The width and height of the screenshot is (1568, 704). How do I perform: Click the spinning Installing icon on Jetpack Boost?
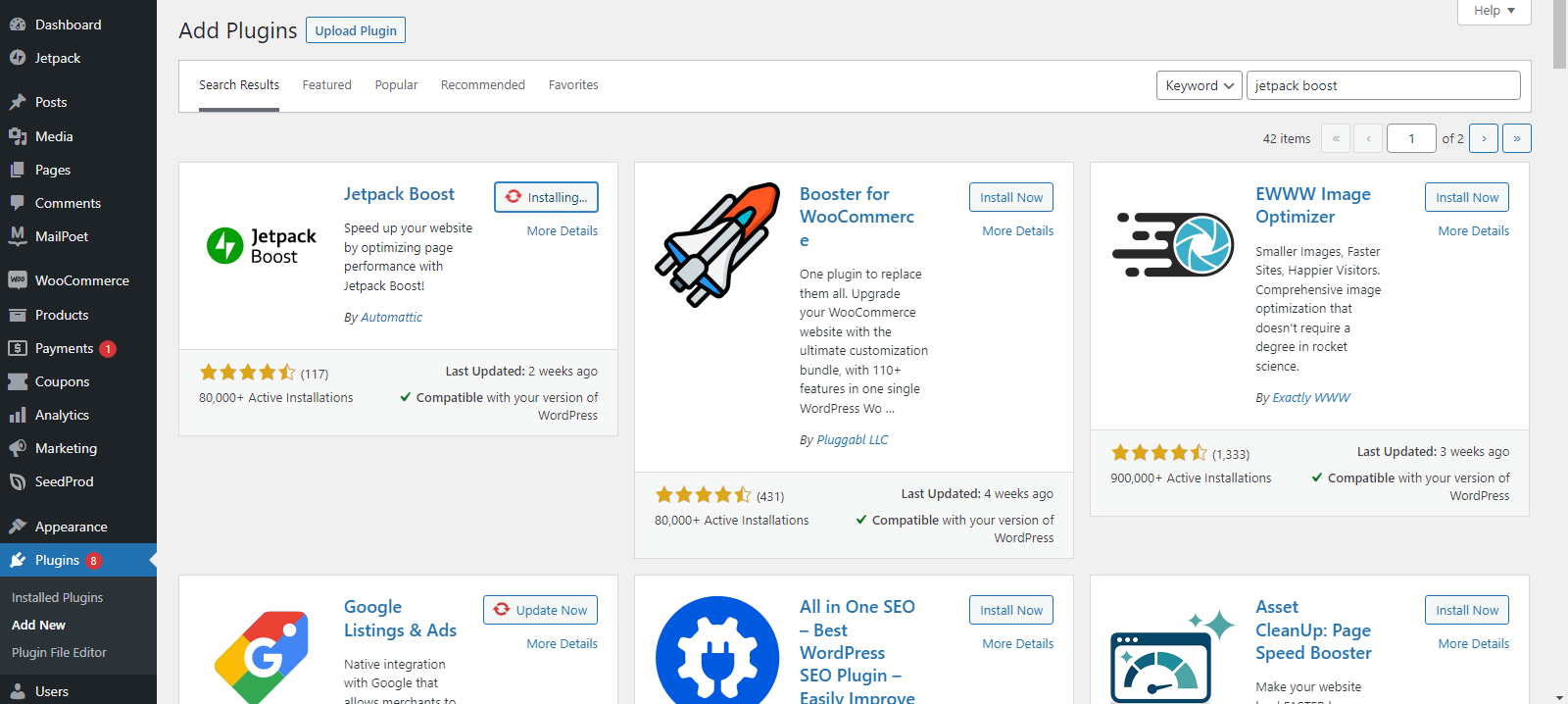(x=514, y=196)
